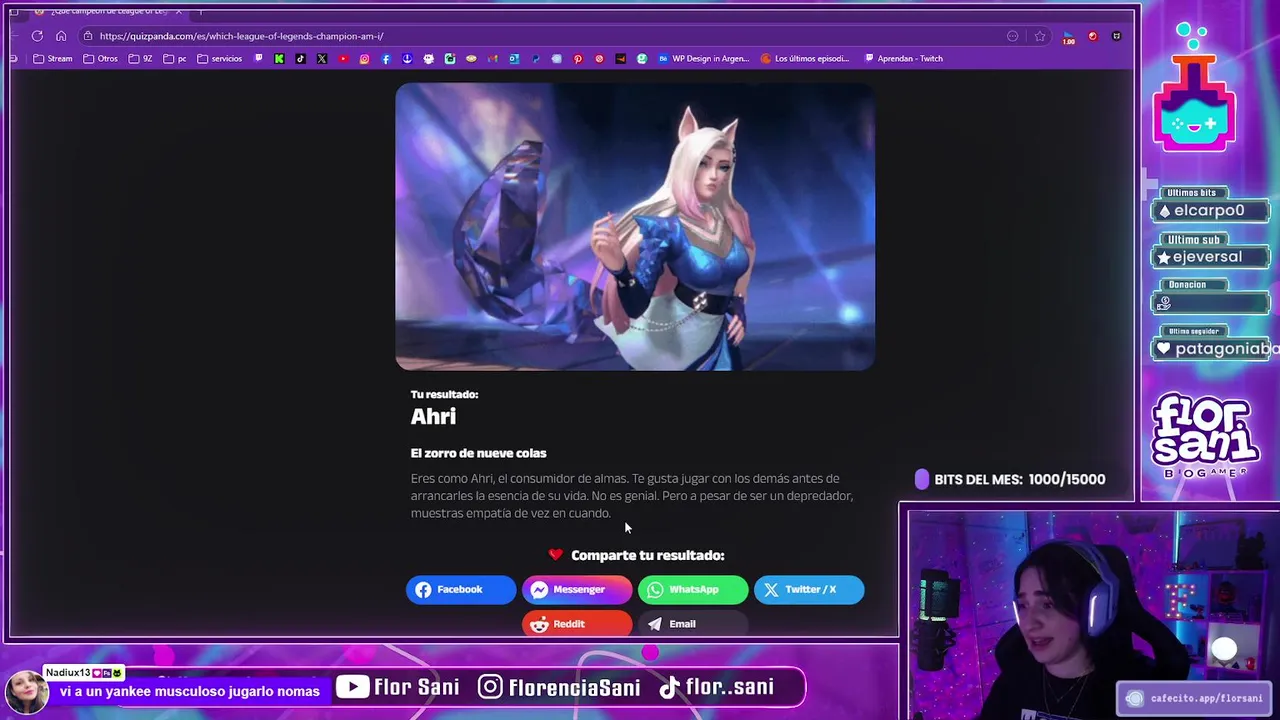Open the pc bookmarks folder

pyautogui.click(x=175, y=58)
